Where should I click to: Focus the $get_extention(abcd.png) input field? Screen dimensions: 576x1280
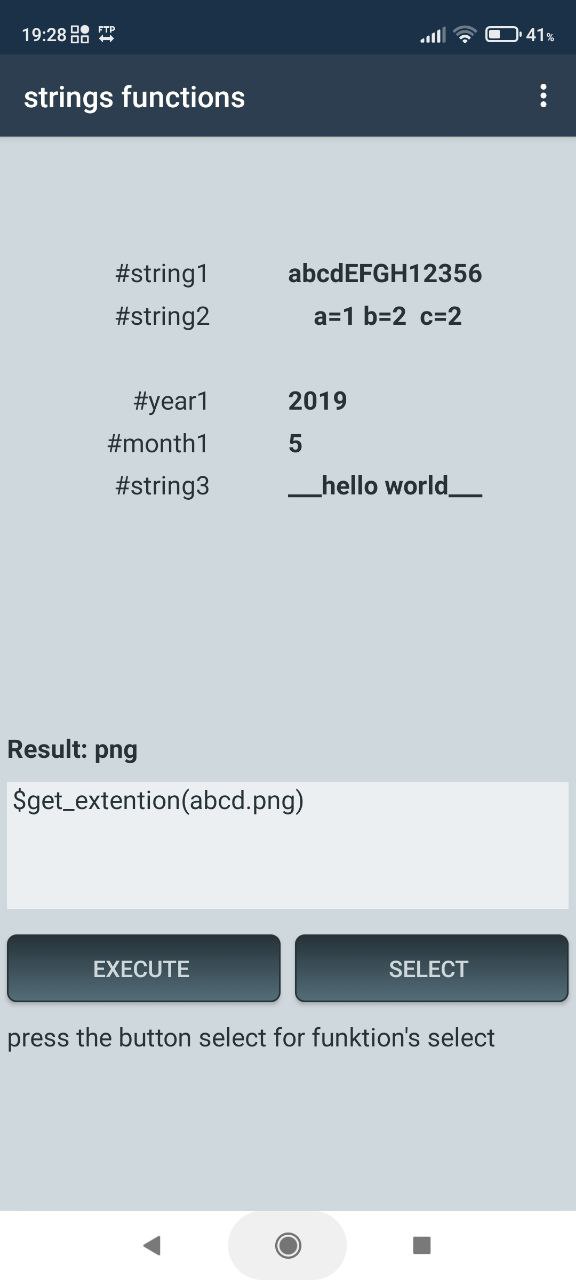pyautogui.click(x=288, y=845)
